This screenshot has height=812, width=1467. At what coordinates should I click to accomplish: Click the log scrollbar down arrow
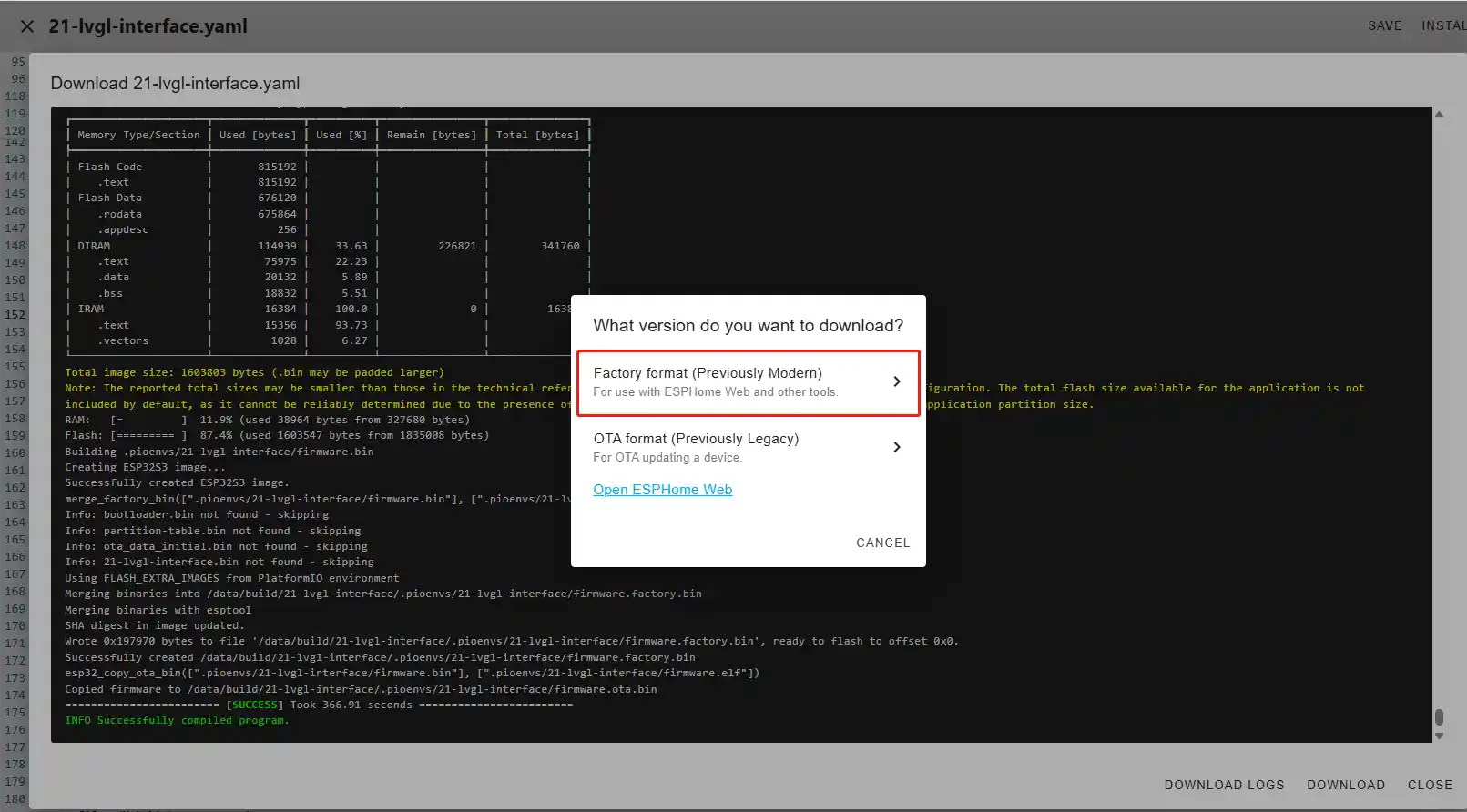pyautogui.click(x=1439, y=736)
